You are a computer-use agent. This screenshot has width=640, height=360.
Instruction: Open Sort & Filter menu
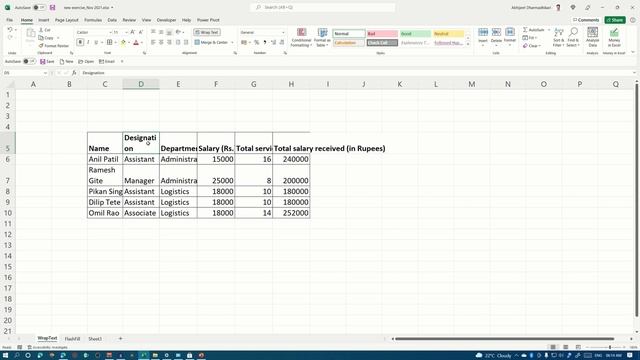click(558, 38)
